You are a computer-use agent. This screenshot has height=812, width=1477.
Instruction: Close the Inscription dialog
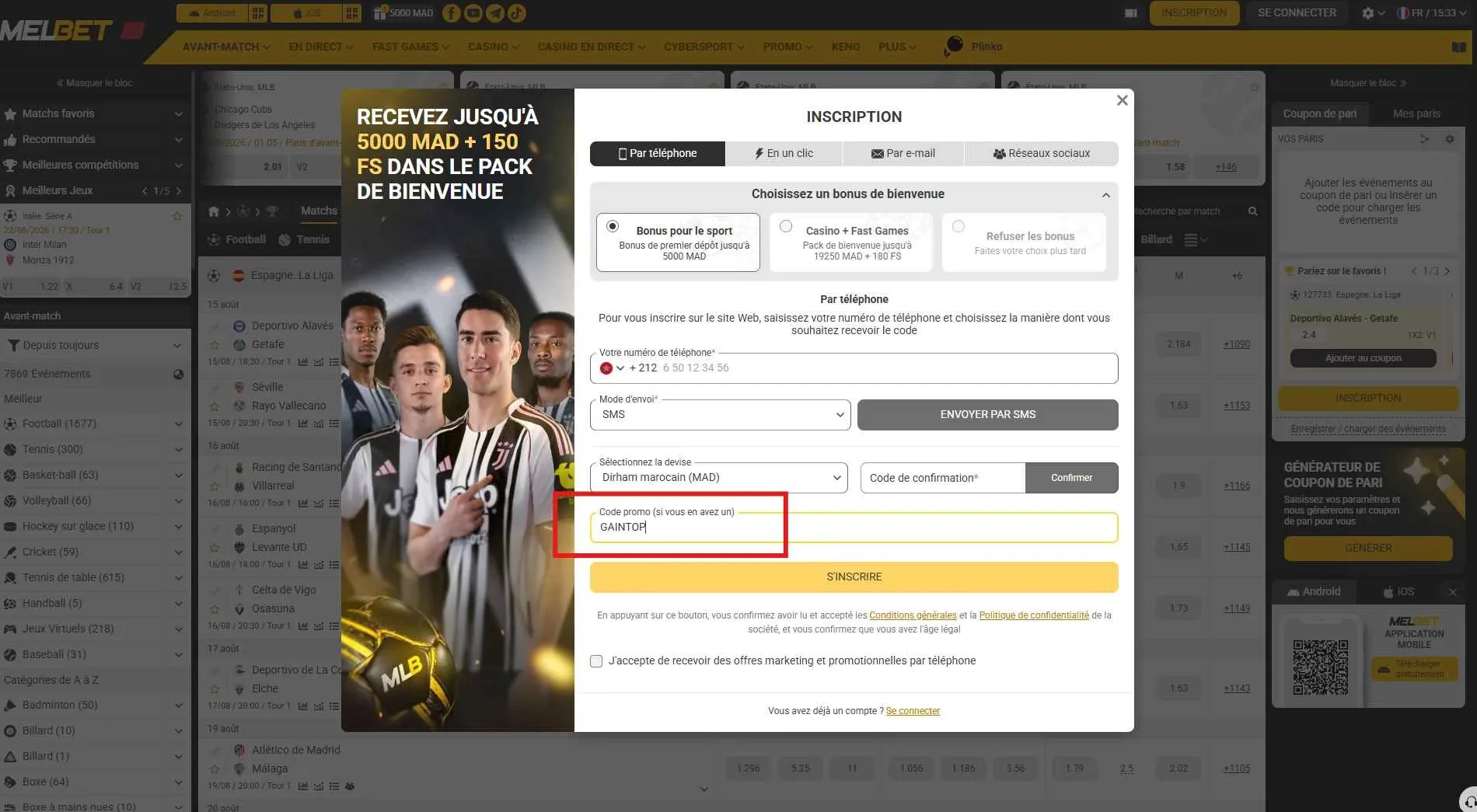click(1122, 100)
